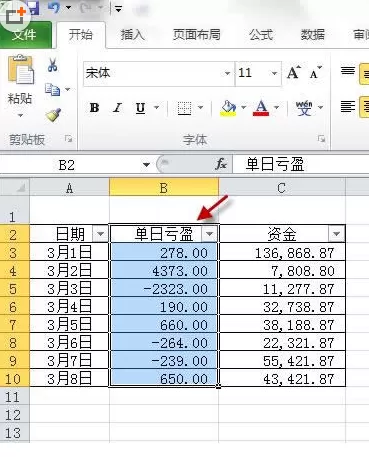369x457 pixels.
Task: Open the 文件 file menu tab
Action: point(25,35)
